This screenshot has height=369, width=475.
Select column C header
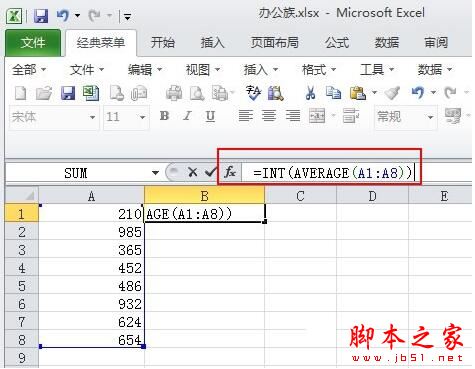[300, 196]
